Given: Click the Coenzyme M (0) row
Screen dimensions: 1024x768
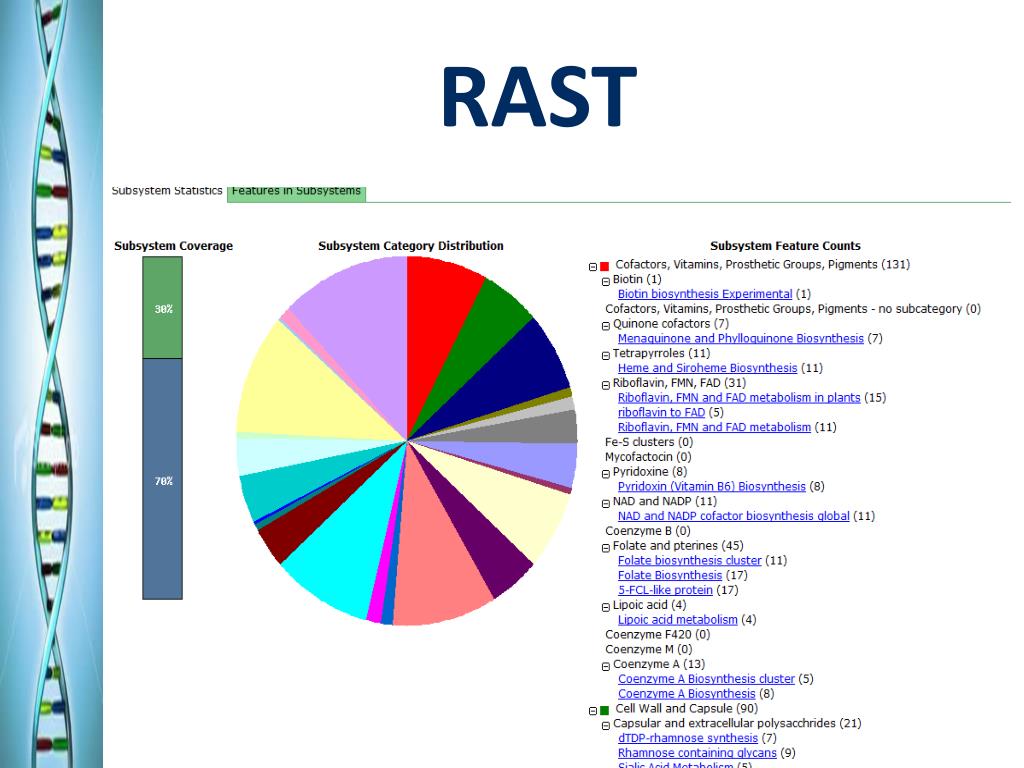Looking at the screenshot, I should tap(648, 649).
